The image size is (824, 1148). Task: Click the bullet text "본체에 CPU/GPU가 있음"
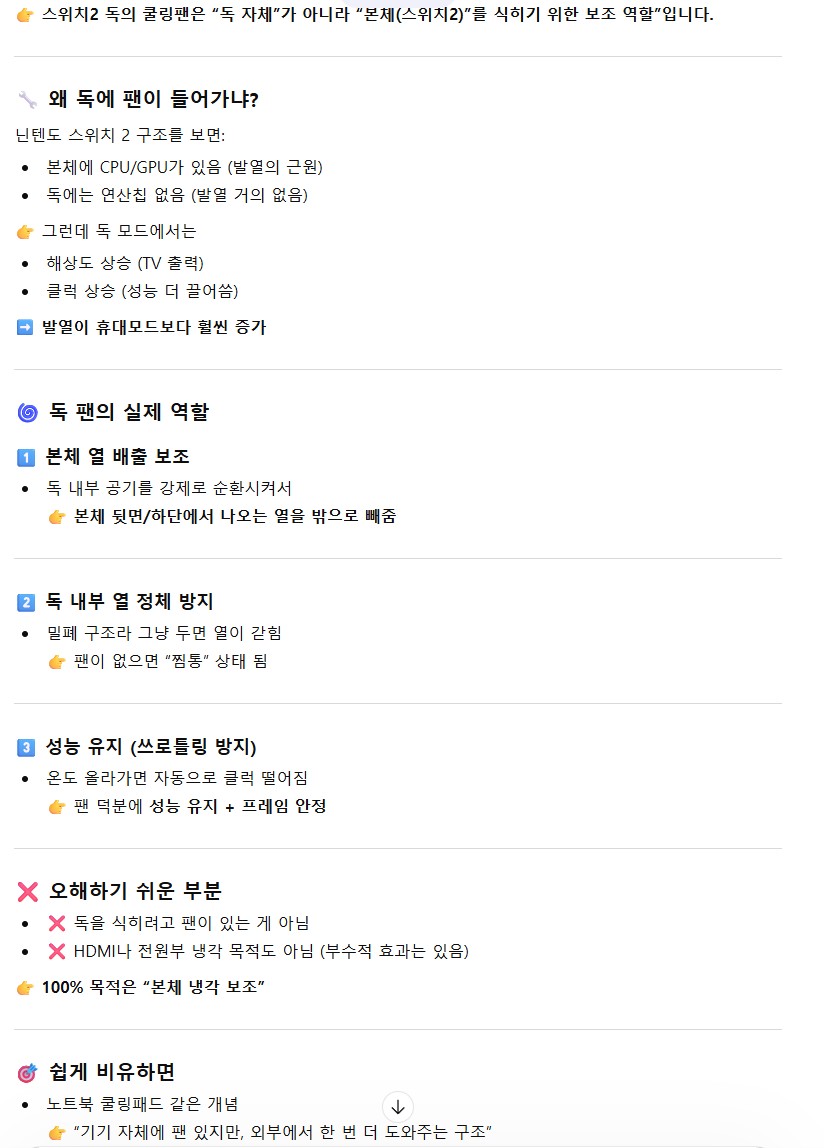tap(184, 167)
